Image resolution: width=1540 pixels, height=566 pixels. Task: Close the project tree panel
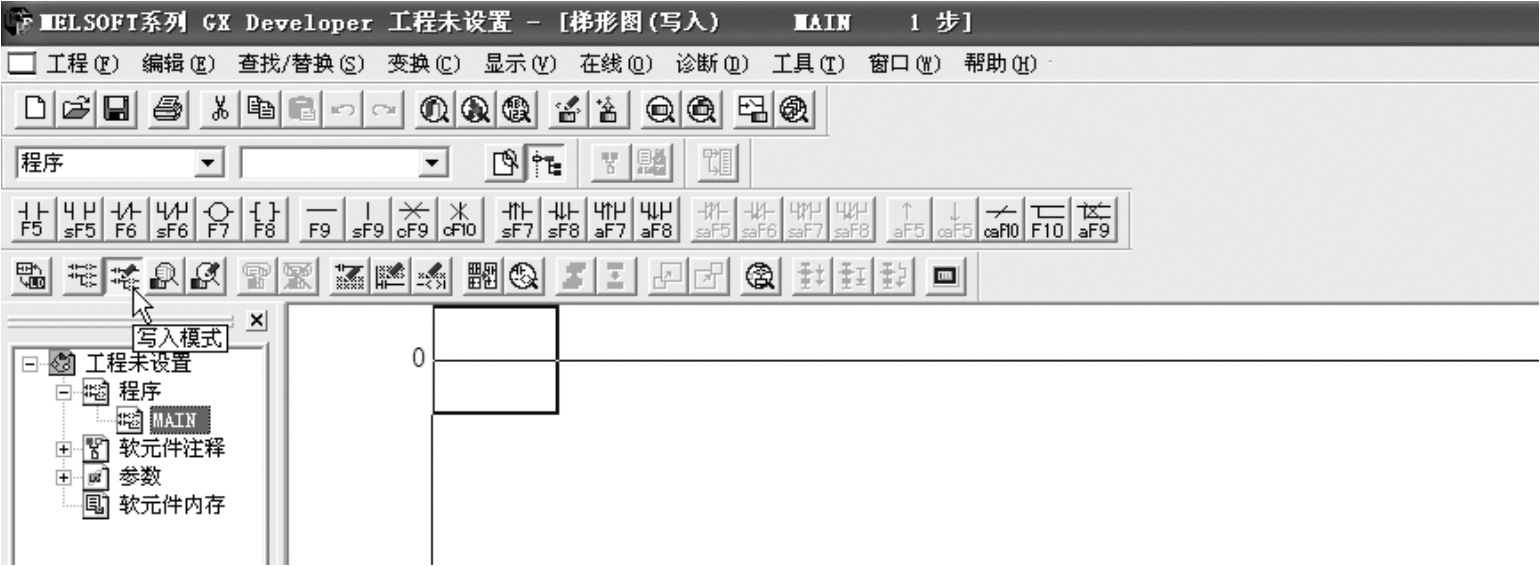point(256,319)
